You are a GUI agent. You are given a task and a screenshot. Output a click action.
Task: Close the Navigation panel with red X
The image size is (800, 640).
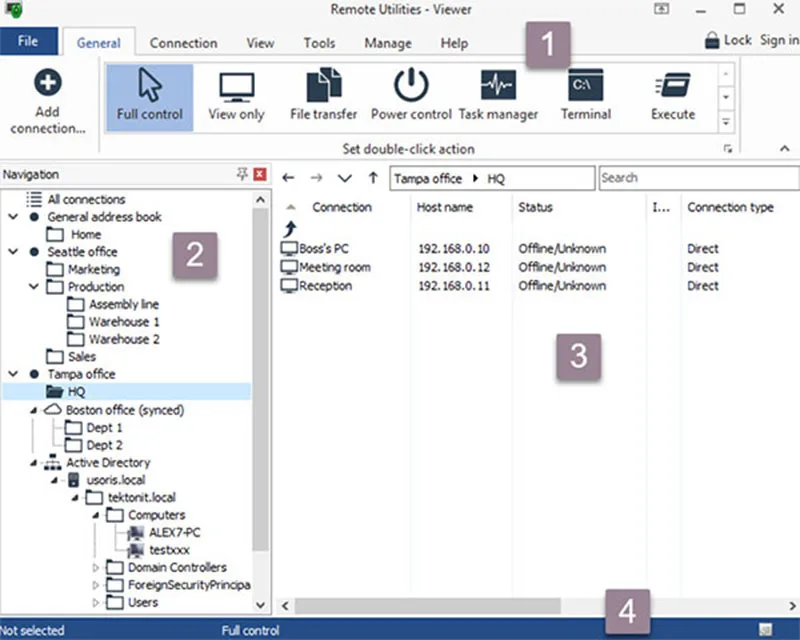[260, 175]
